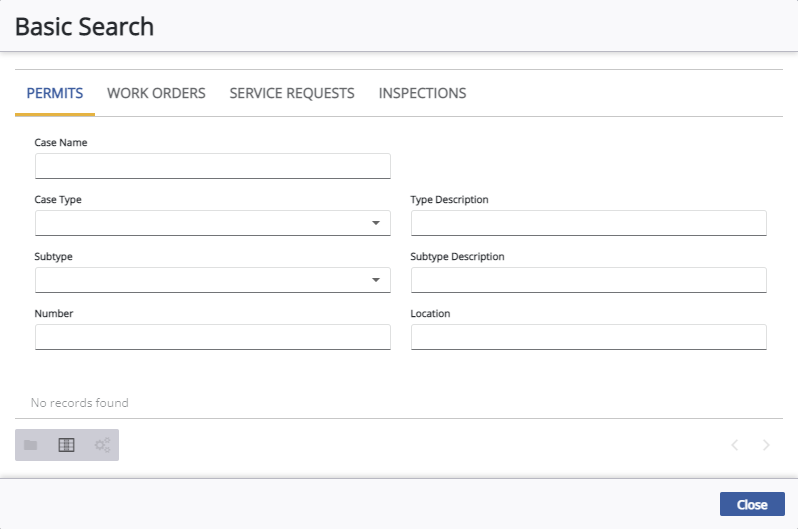Viewport: 798px width, 529px height.
Task: Switch to the Service Requests tab
Action: pos(292,93)
